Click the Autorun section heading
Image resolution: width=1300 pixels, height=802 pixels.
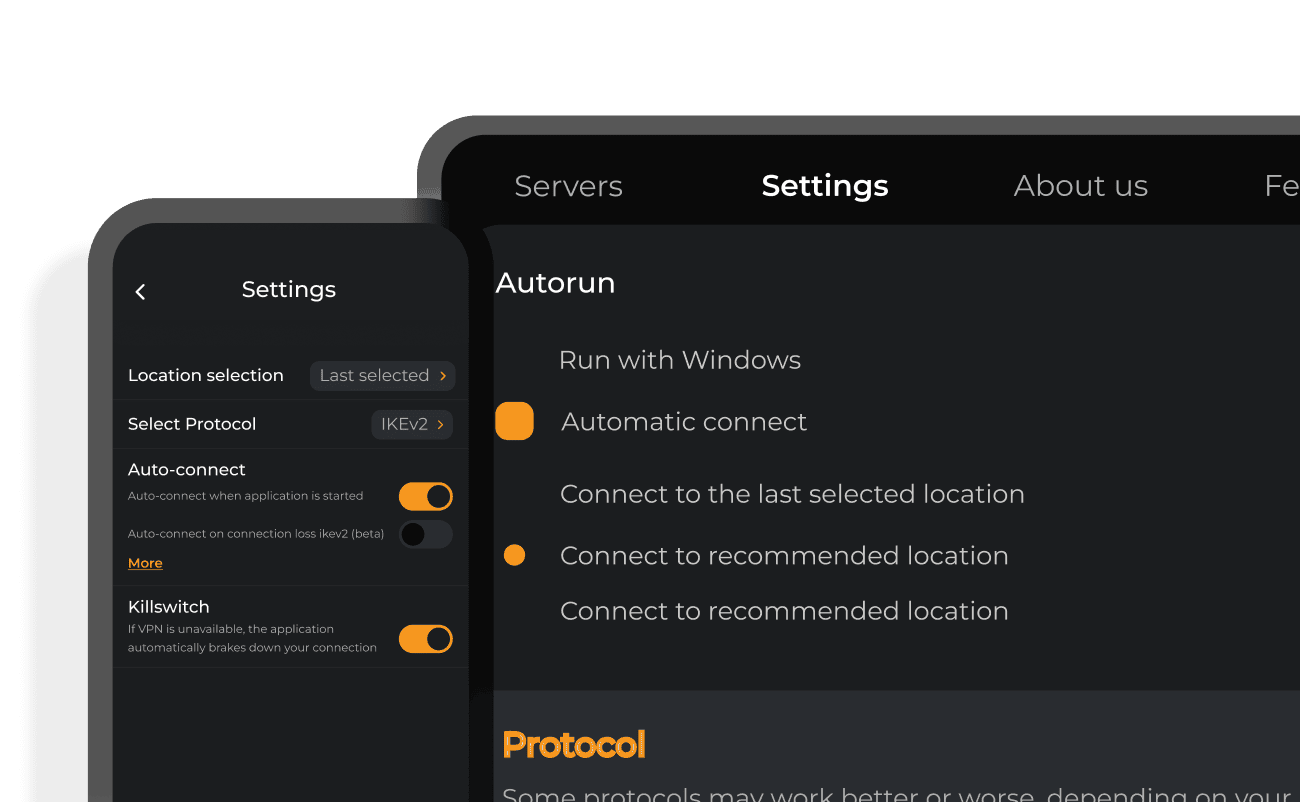(555, 283)
